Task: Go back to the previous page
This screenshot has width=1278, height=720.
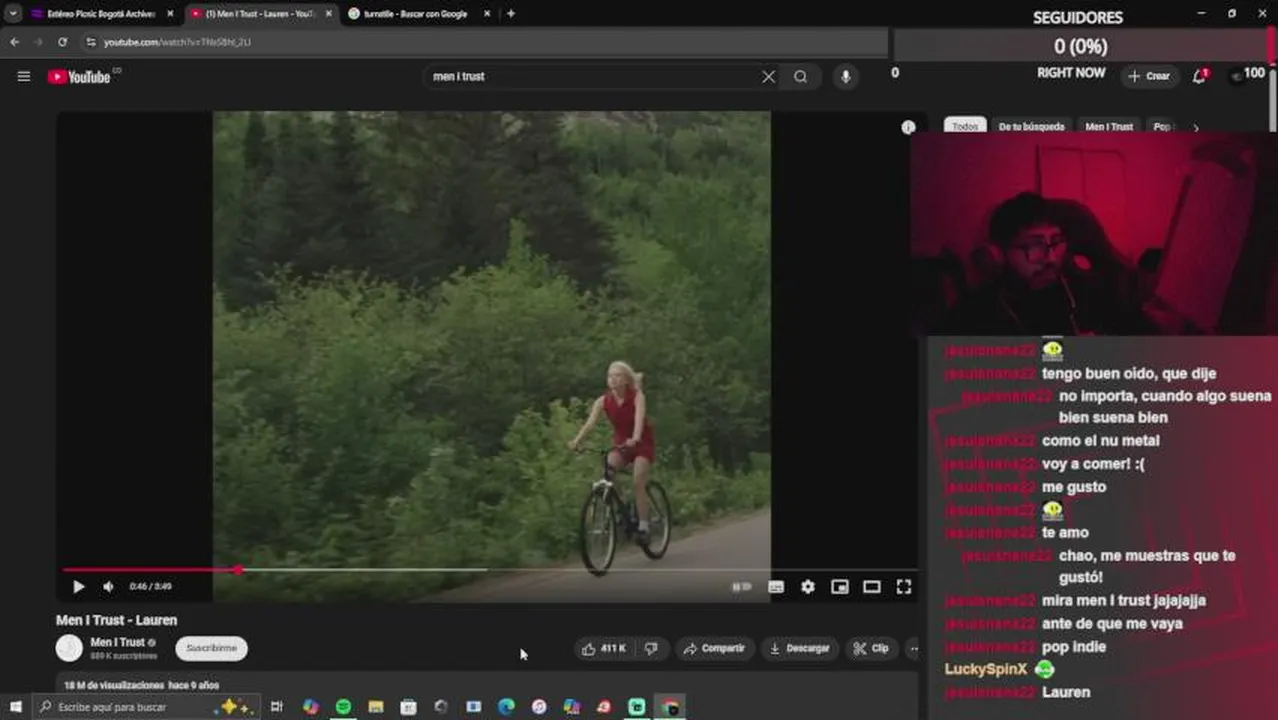Action: [x=14, y=42]
